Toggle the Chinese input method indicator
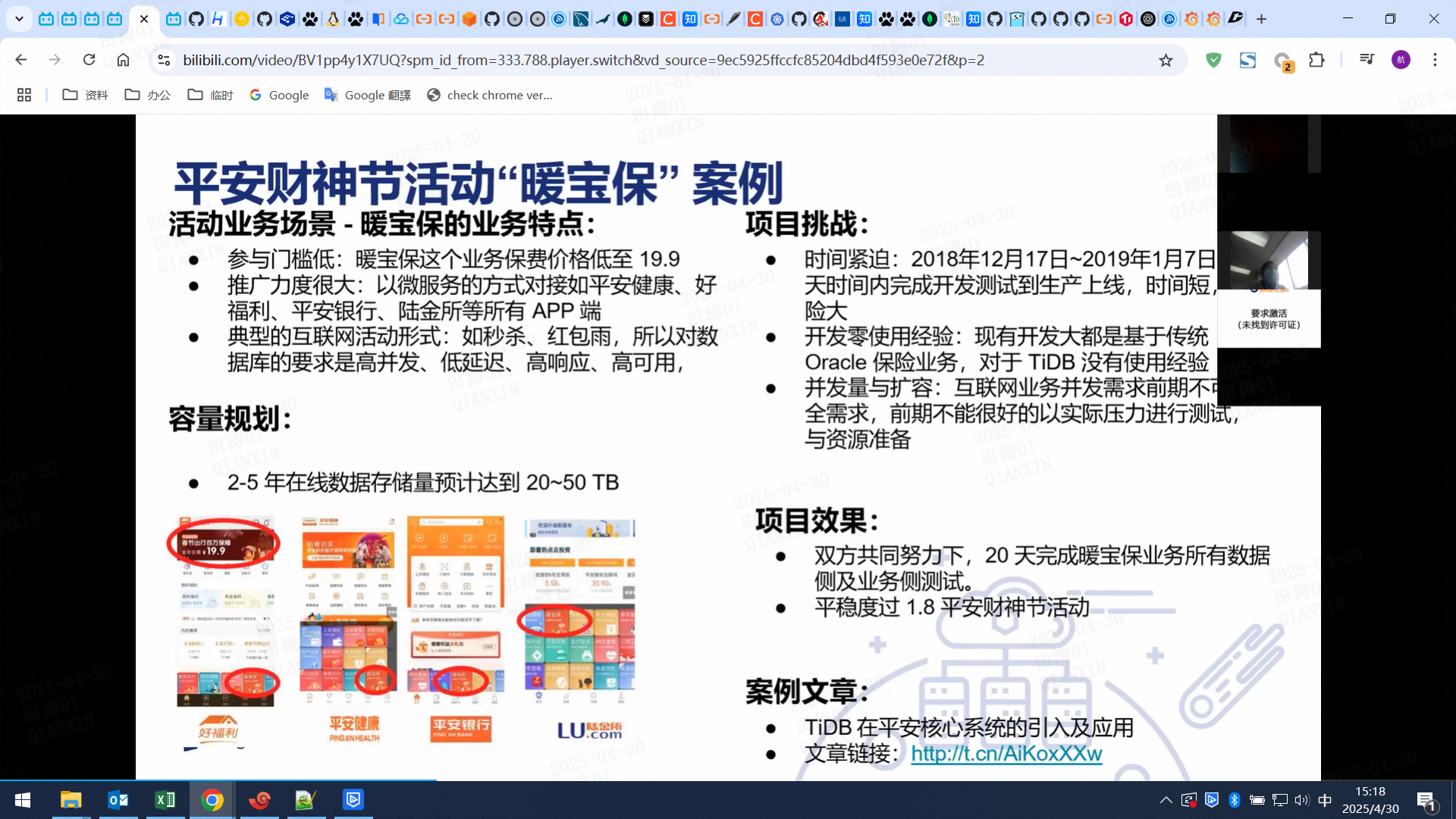Screen dimensions: 1456x819 click(1325, 800)
